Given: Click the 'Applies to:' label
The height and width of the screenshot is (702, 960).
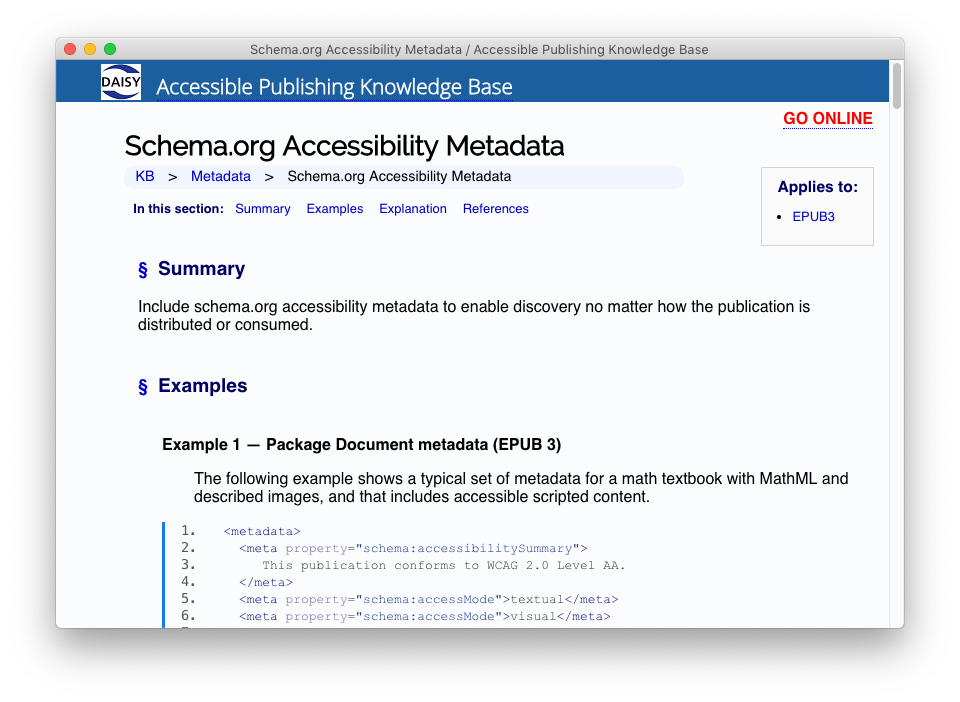Looking at the screenshot, I should pyautogui.click(x=817, y=187).
